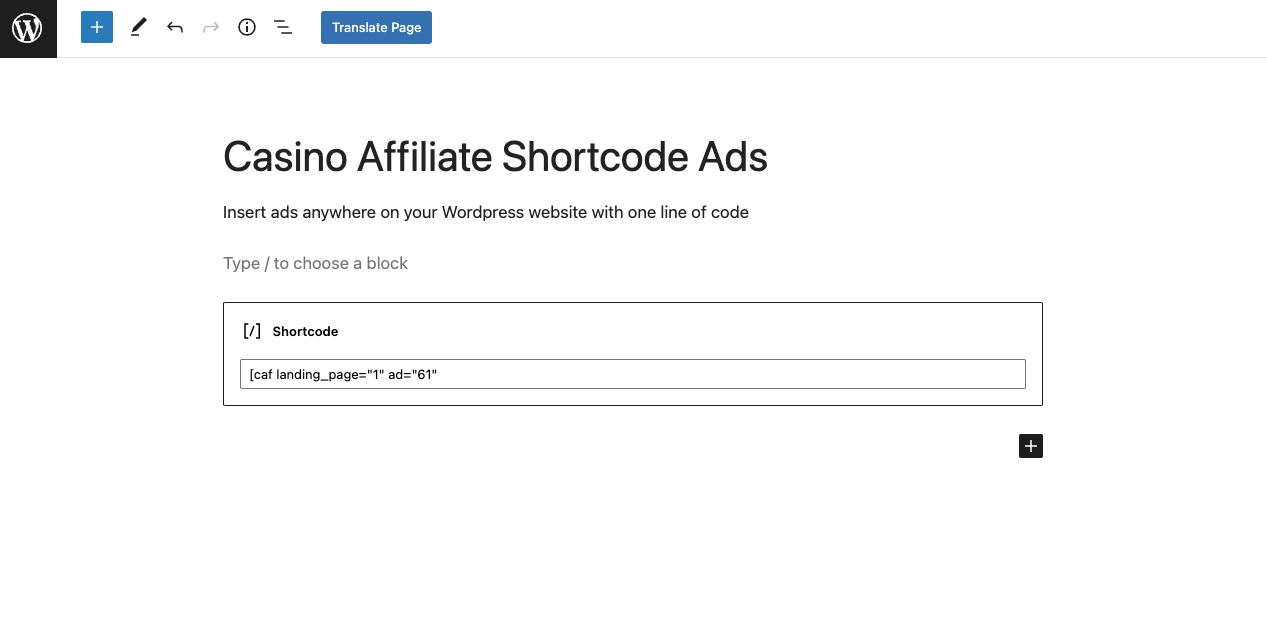Open the List View outline icon

click(283, 27)
